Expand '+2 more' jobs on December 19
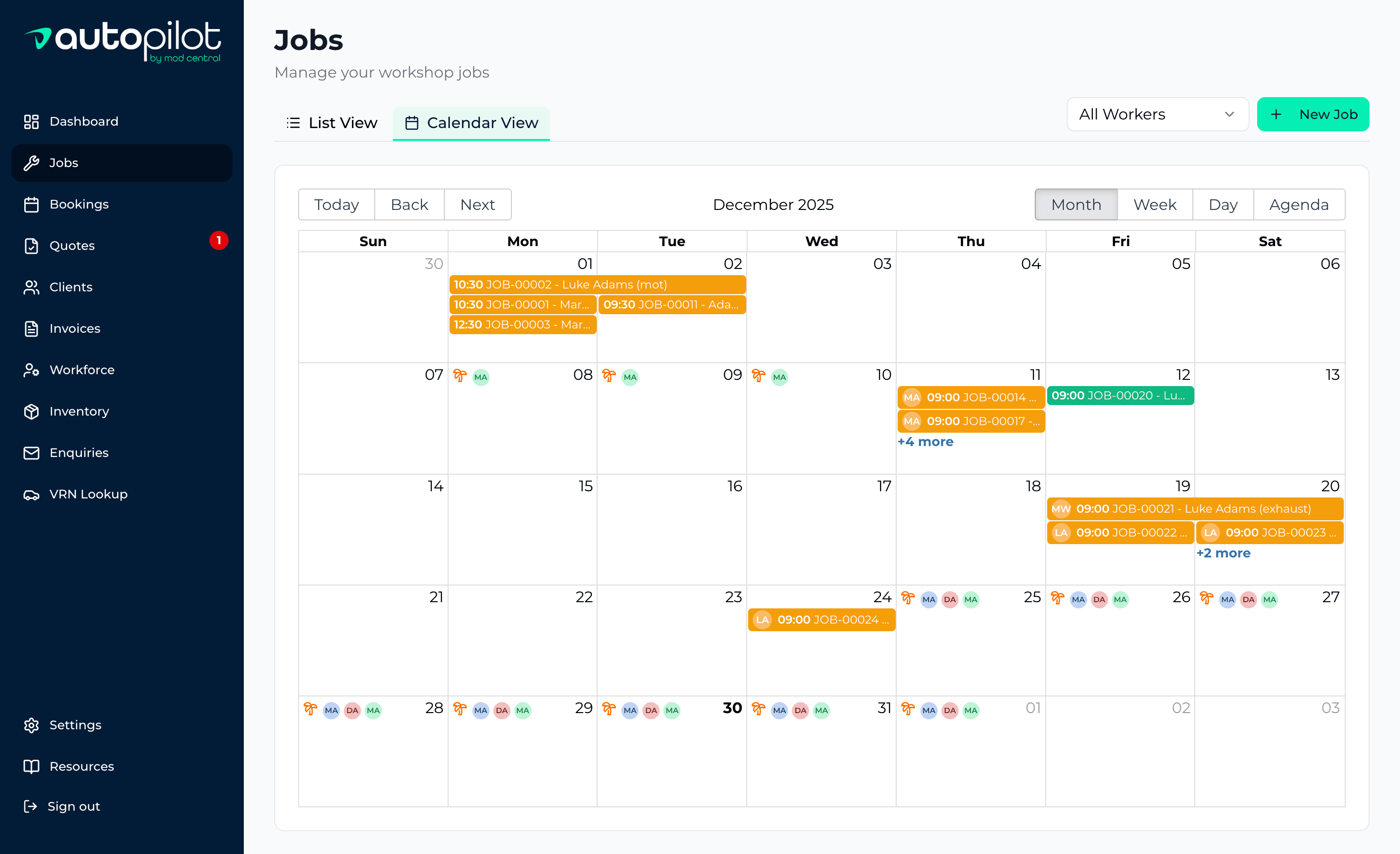 (1224, 553)
